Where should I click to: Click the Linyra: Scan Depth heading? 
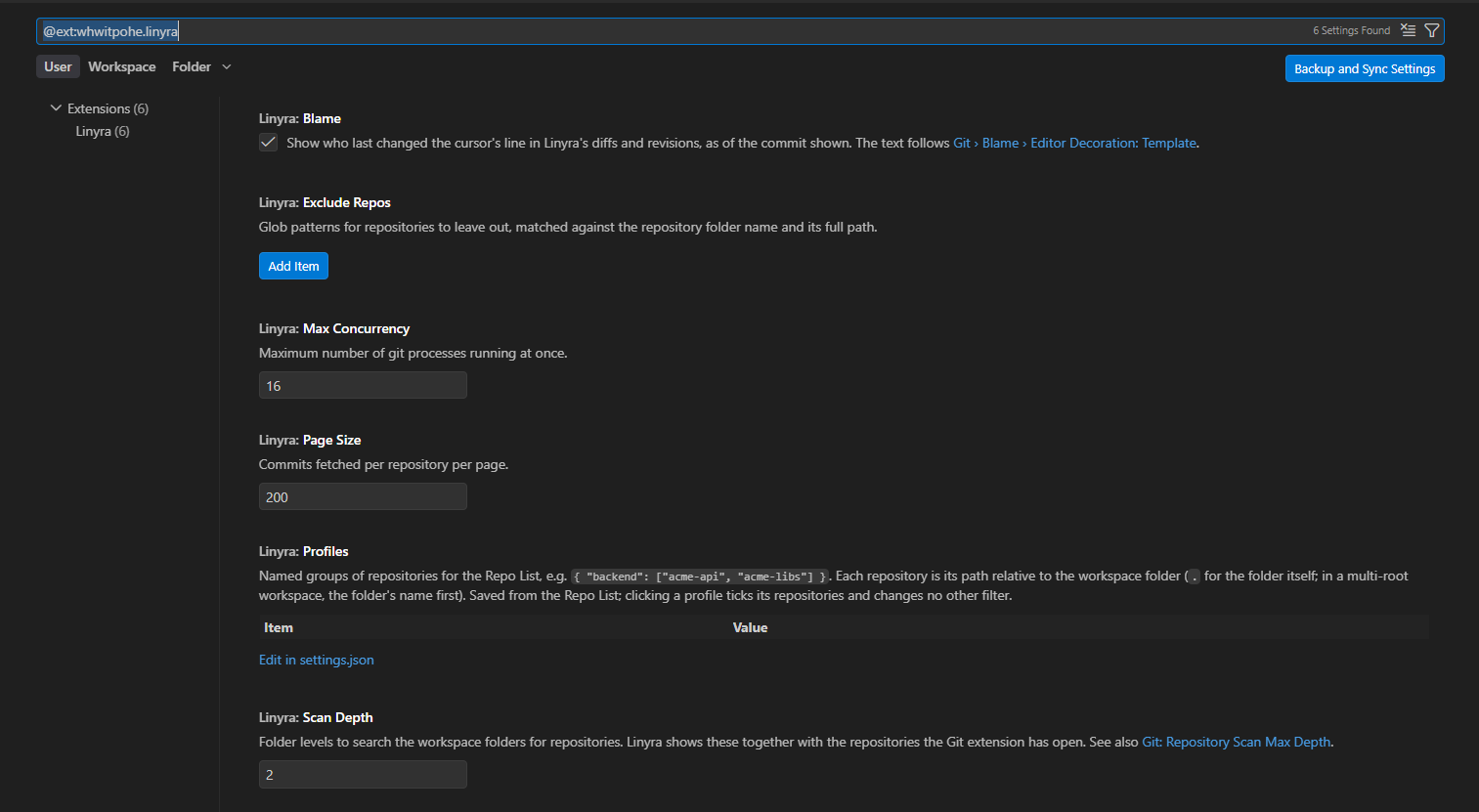click(316, 717)
